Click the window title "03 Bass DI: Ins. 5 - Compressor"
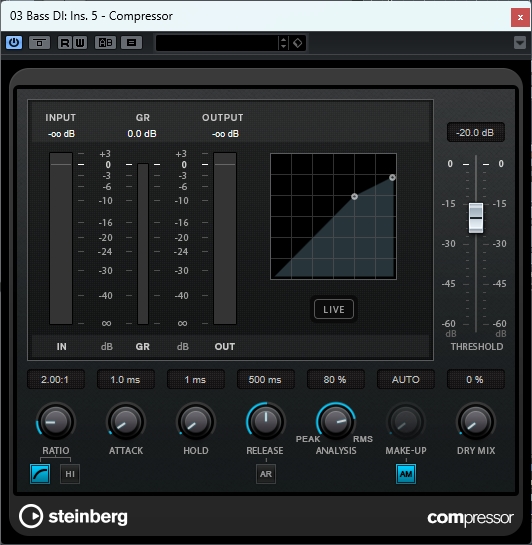The image size is (532, 545). 91,16
